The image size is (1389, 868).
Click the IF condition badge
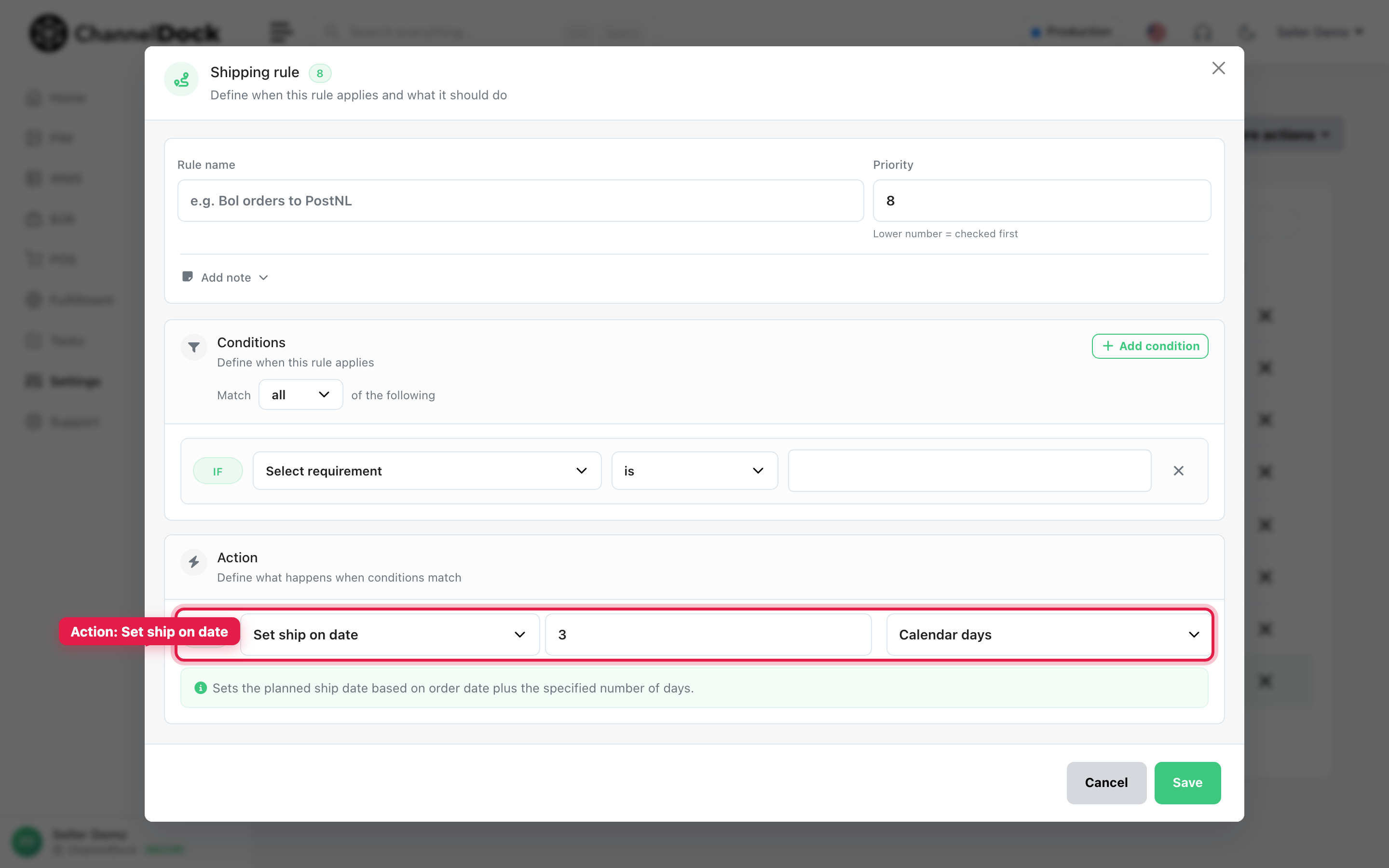(218, 471)
